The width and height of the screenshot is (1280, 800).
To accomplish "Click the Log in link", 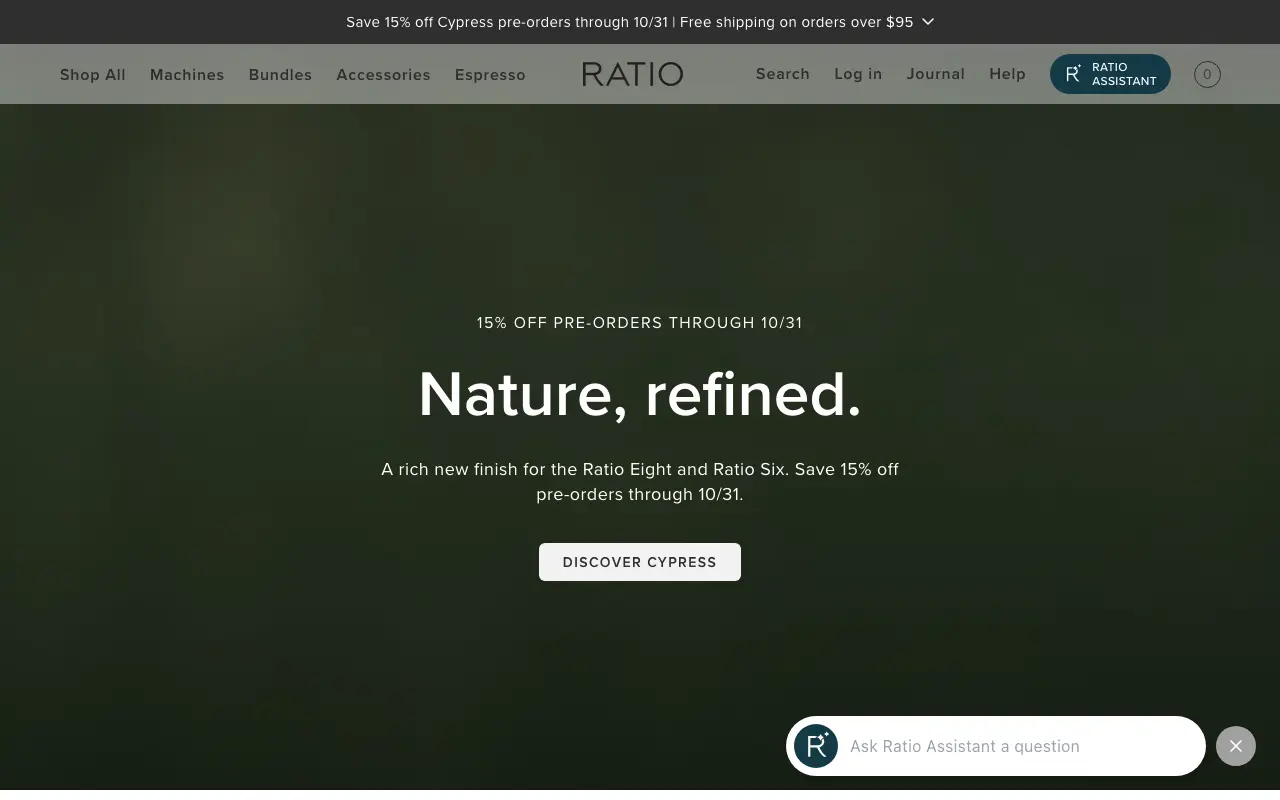I will tap(858, 74).
